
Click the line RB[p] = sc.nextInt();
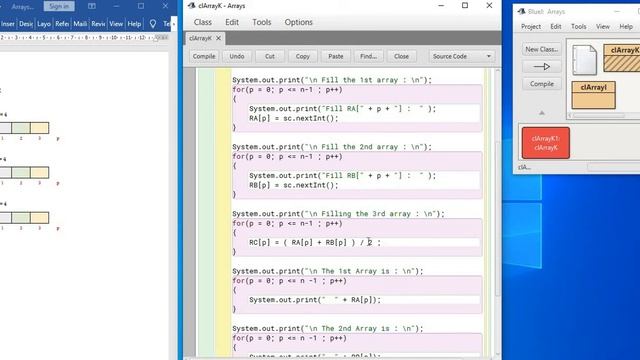point(294,185)
